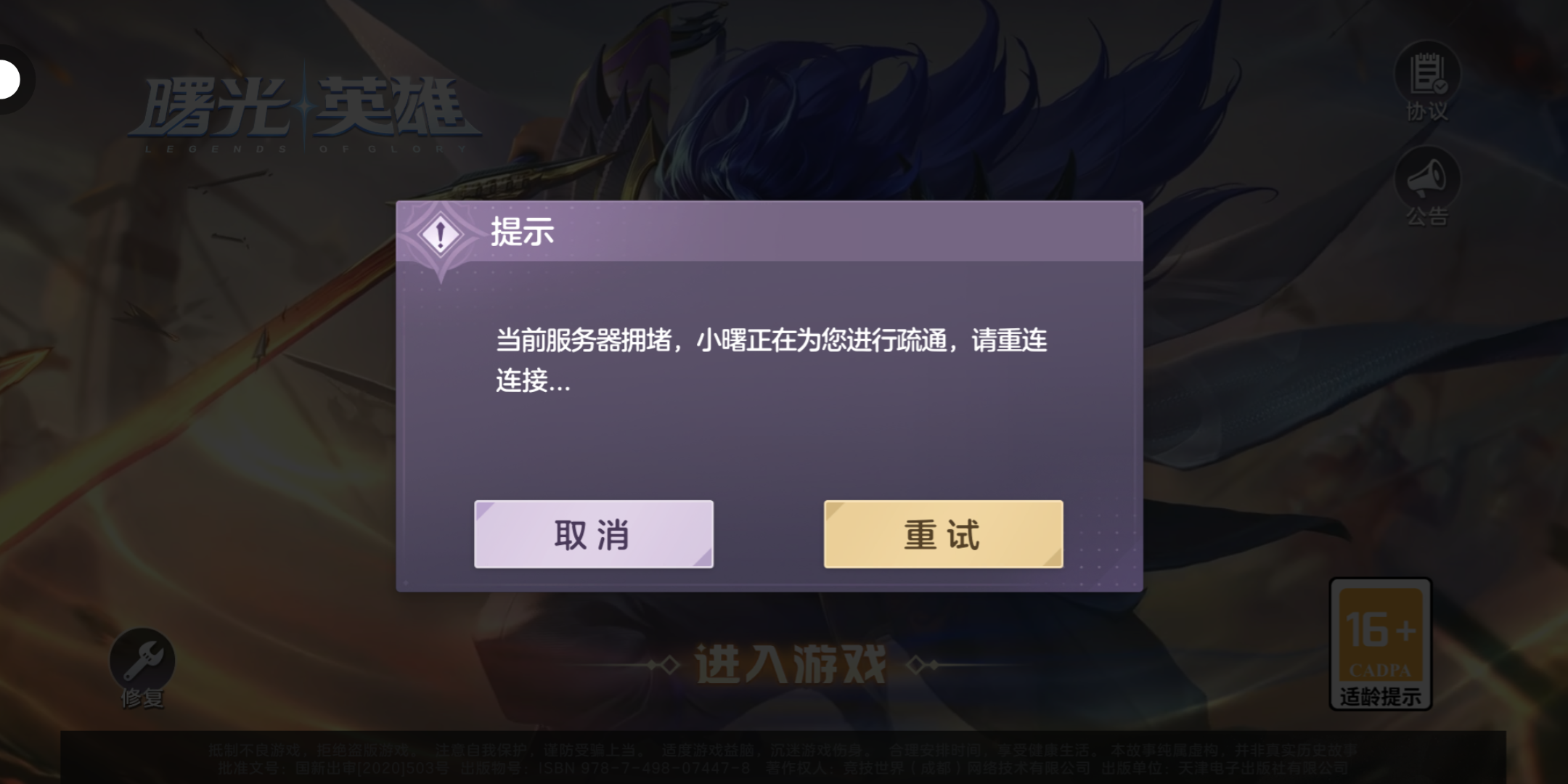This screenshot has height=784, width=1568.
Task: Click the 提示 dialog title text
Action: [x=522, y=232]
